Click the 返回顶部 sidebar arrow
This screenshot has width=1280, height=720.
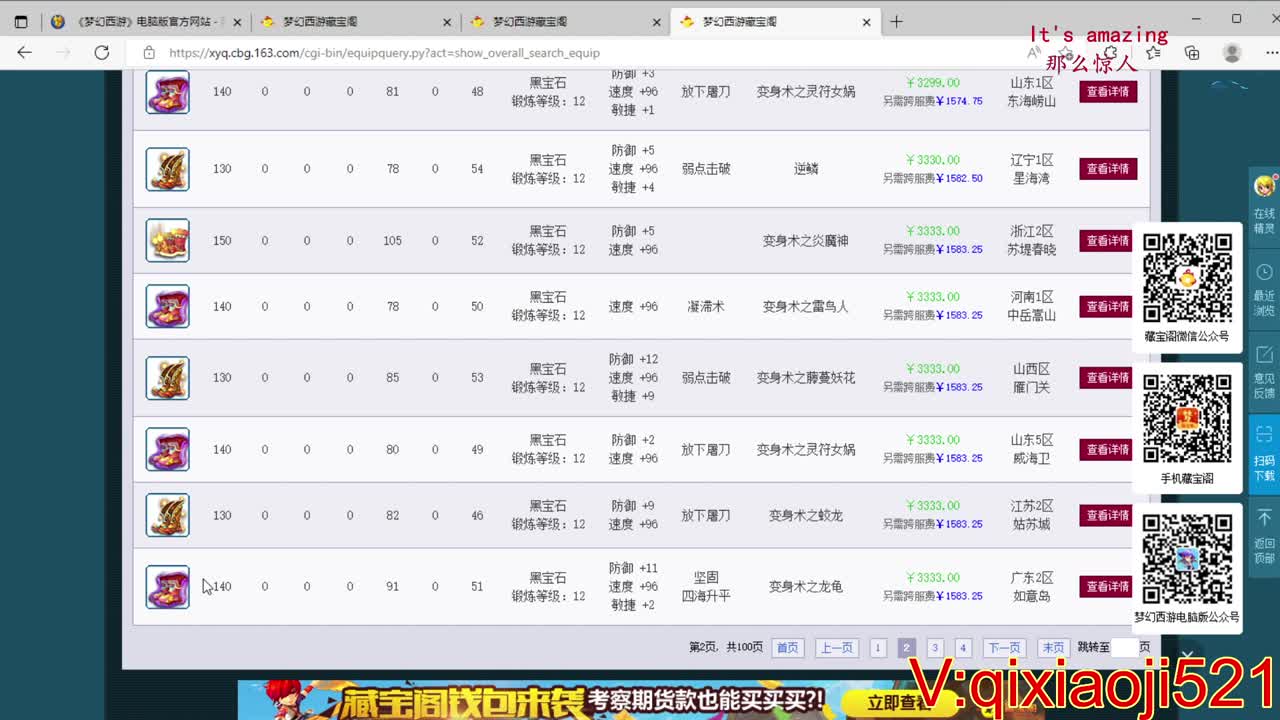click(1264, 534)
